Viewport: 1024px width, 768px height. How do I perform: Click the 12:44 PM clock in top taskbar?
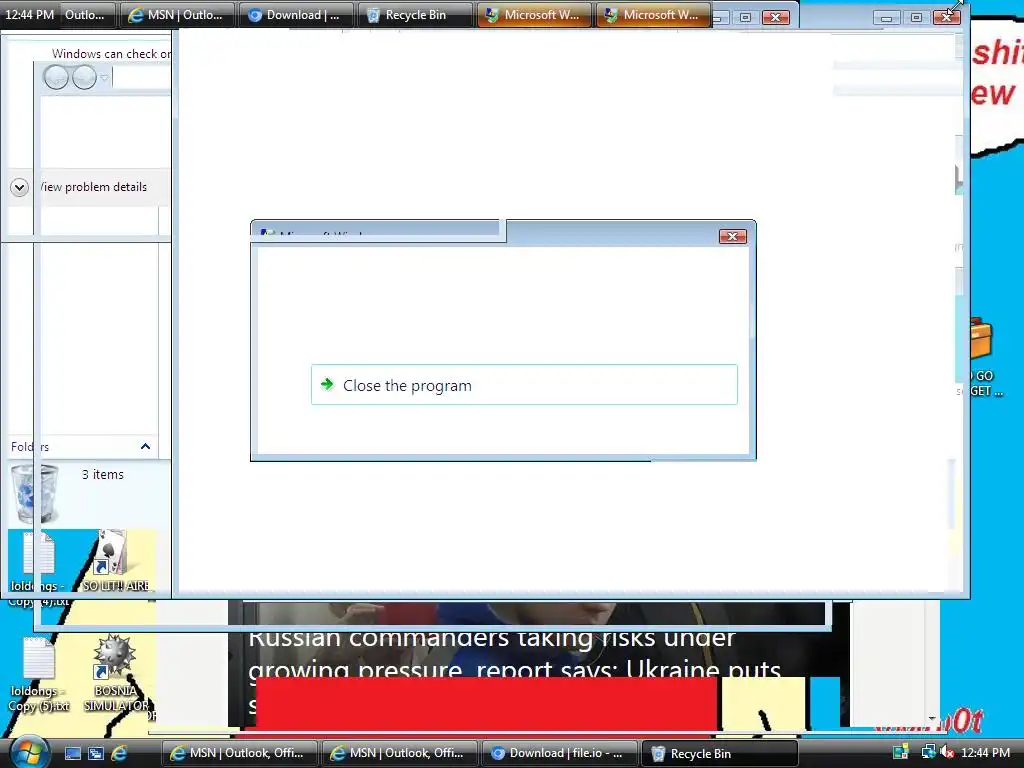(x=29, y=14)
